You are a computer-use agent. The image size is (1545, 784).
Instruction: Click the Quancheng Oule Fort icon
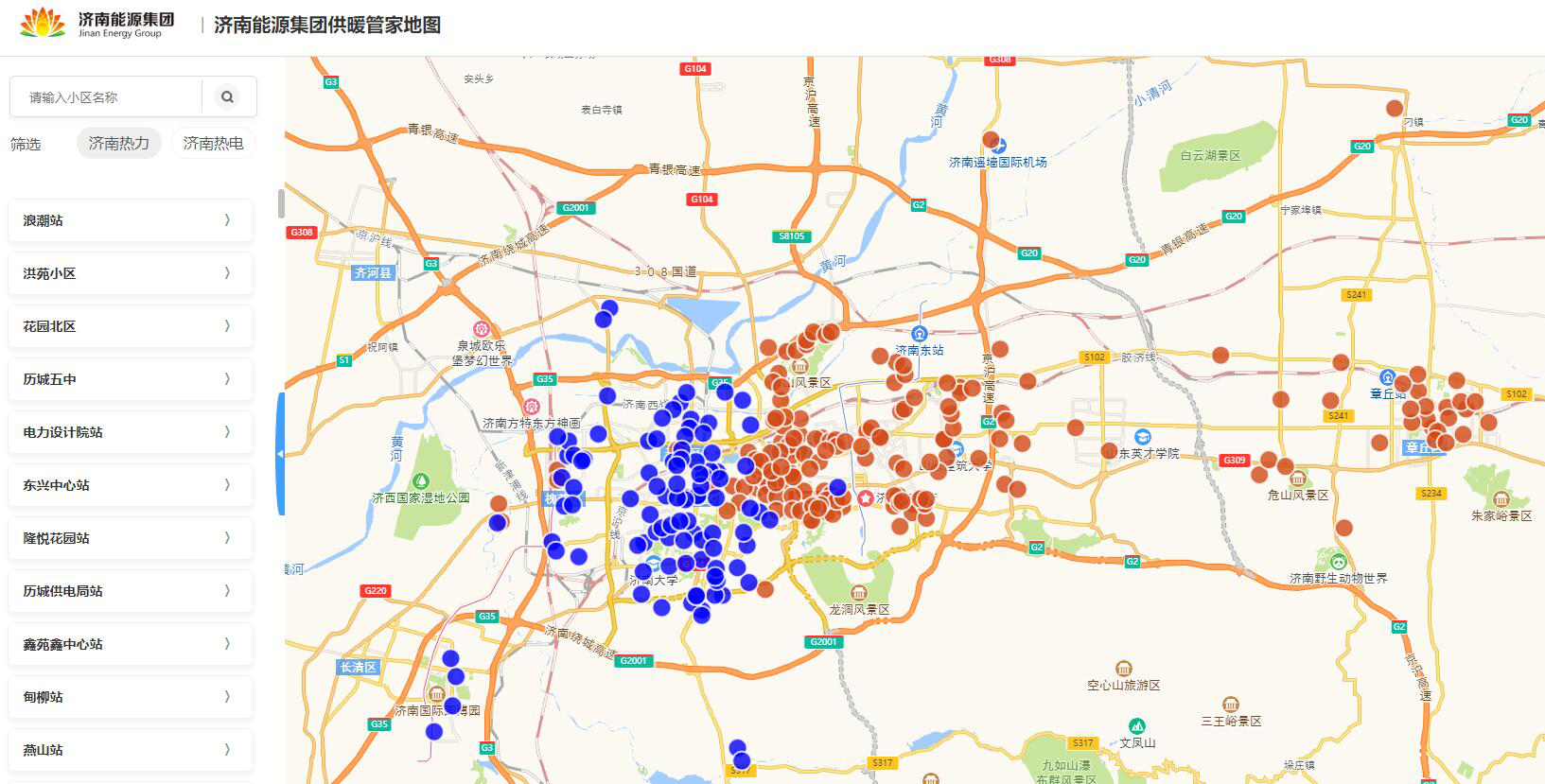point(482,329)
